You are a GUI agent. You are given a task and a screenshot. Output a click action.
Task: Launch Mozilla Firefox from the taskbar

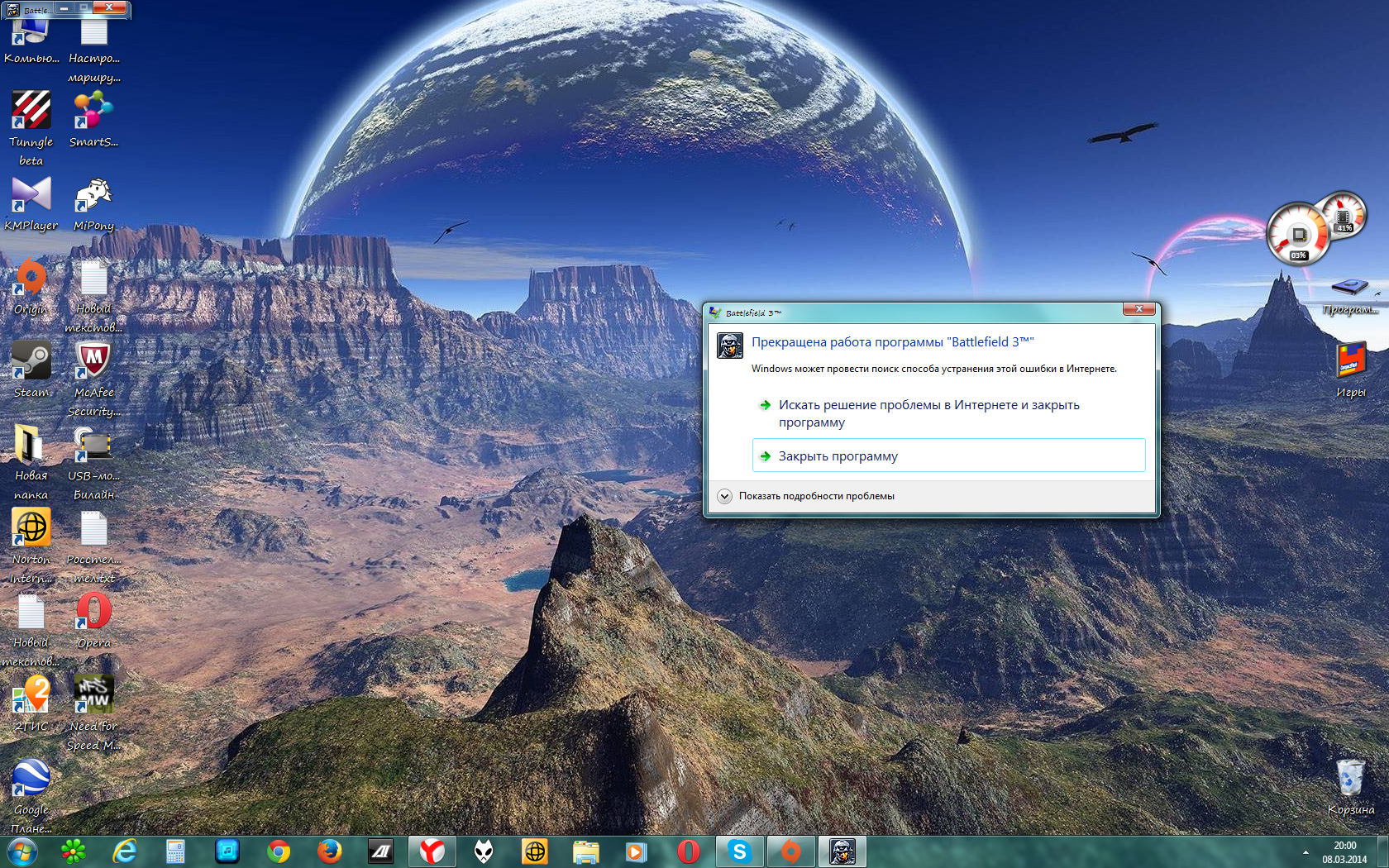pyautogui.click(x=330, y=851)
